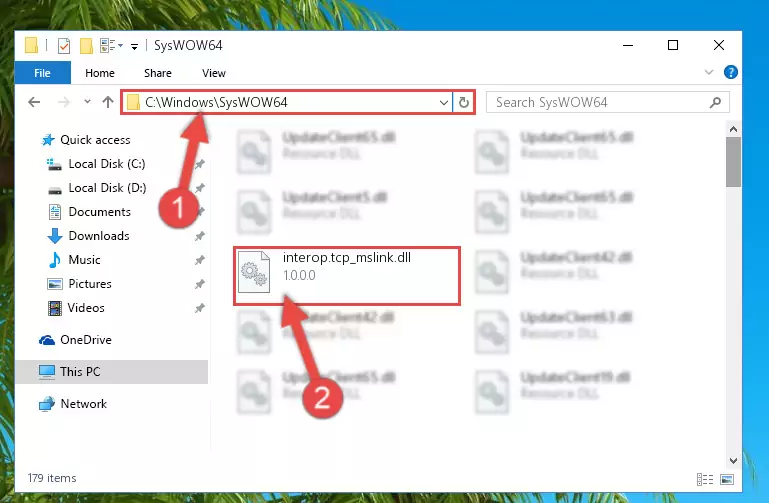This screenshot has width=769, height=503.
Task: Click the New folder icon in quick access toolbar
Action: [x=86, y=46]
